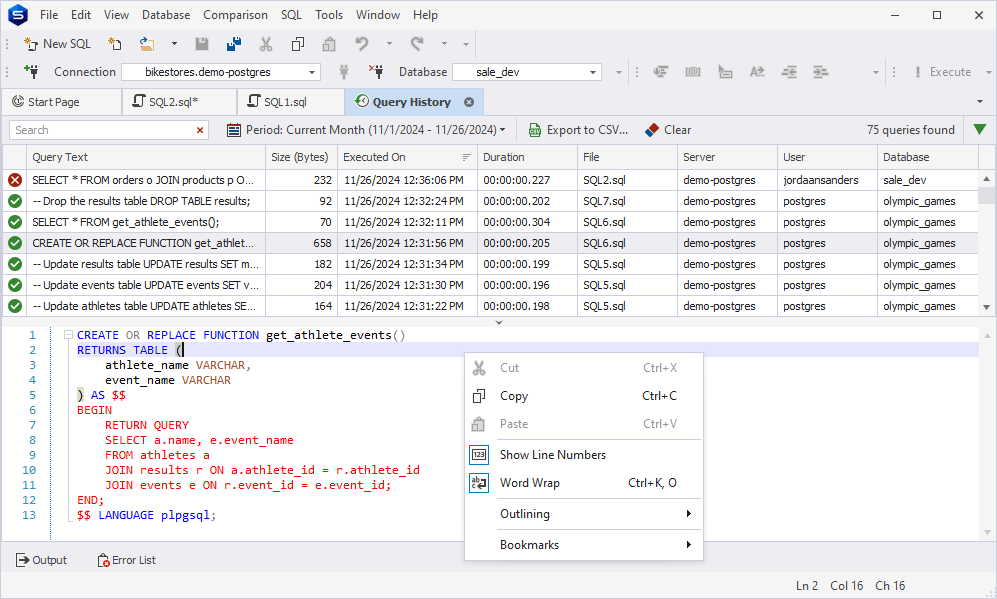Image resolution: width=997 pixels, height=599 pixels.
Task: Click the increase indent icon
Action: (821, 72)
